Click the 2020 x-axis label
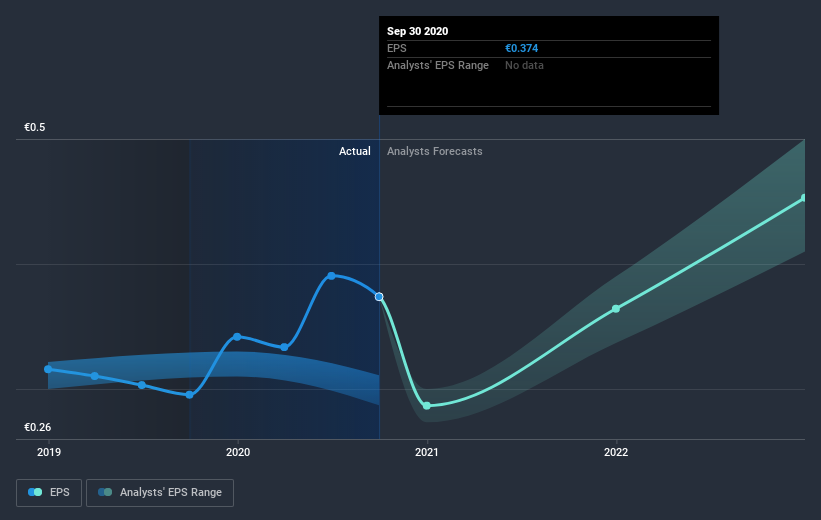The height and width of the screenshot is (520, 821). (238, 452)
